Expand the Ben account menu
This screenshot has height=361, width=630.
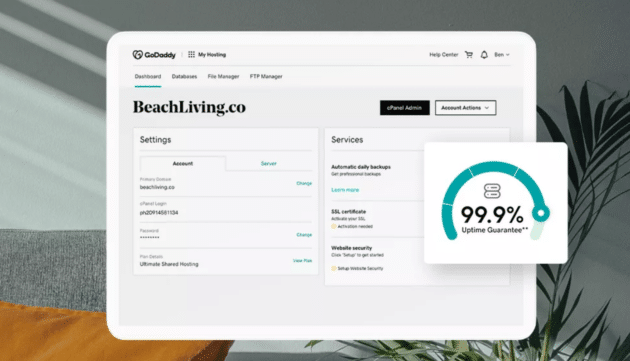[x=502, y=55]
